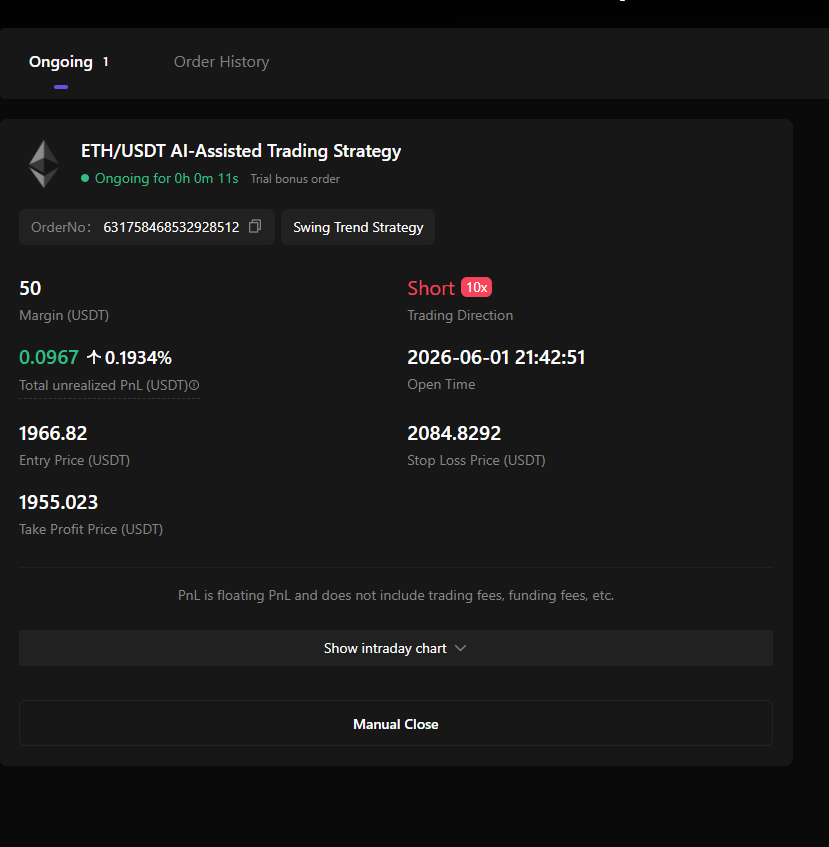Click the Short trading direction label
This screenshot has height=847, width=829.
431,288
